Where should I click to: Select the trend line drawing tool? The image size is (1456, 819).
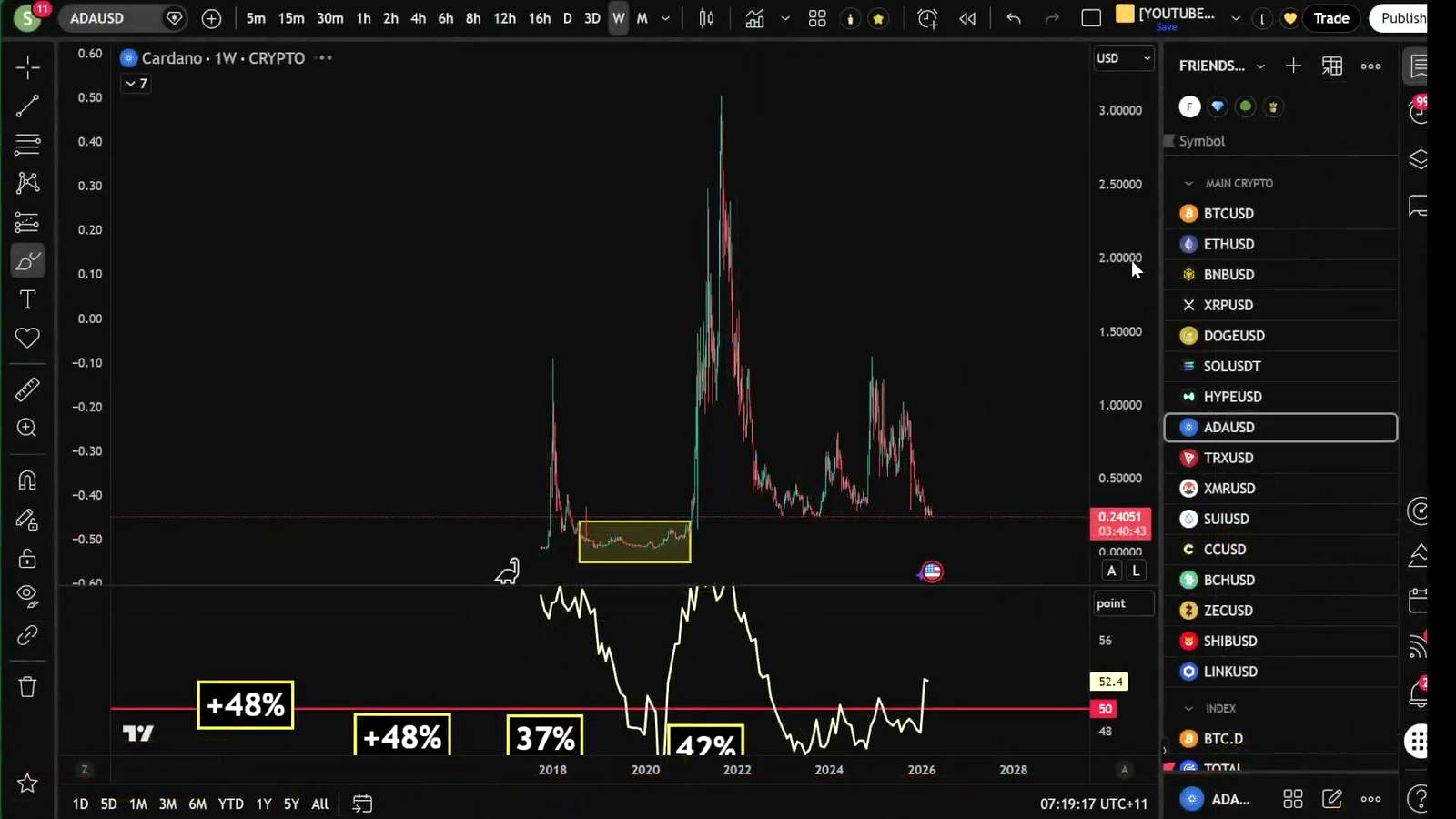27,106
